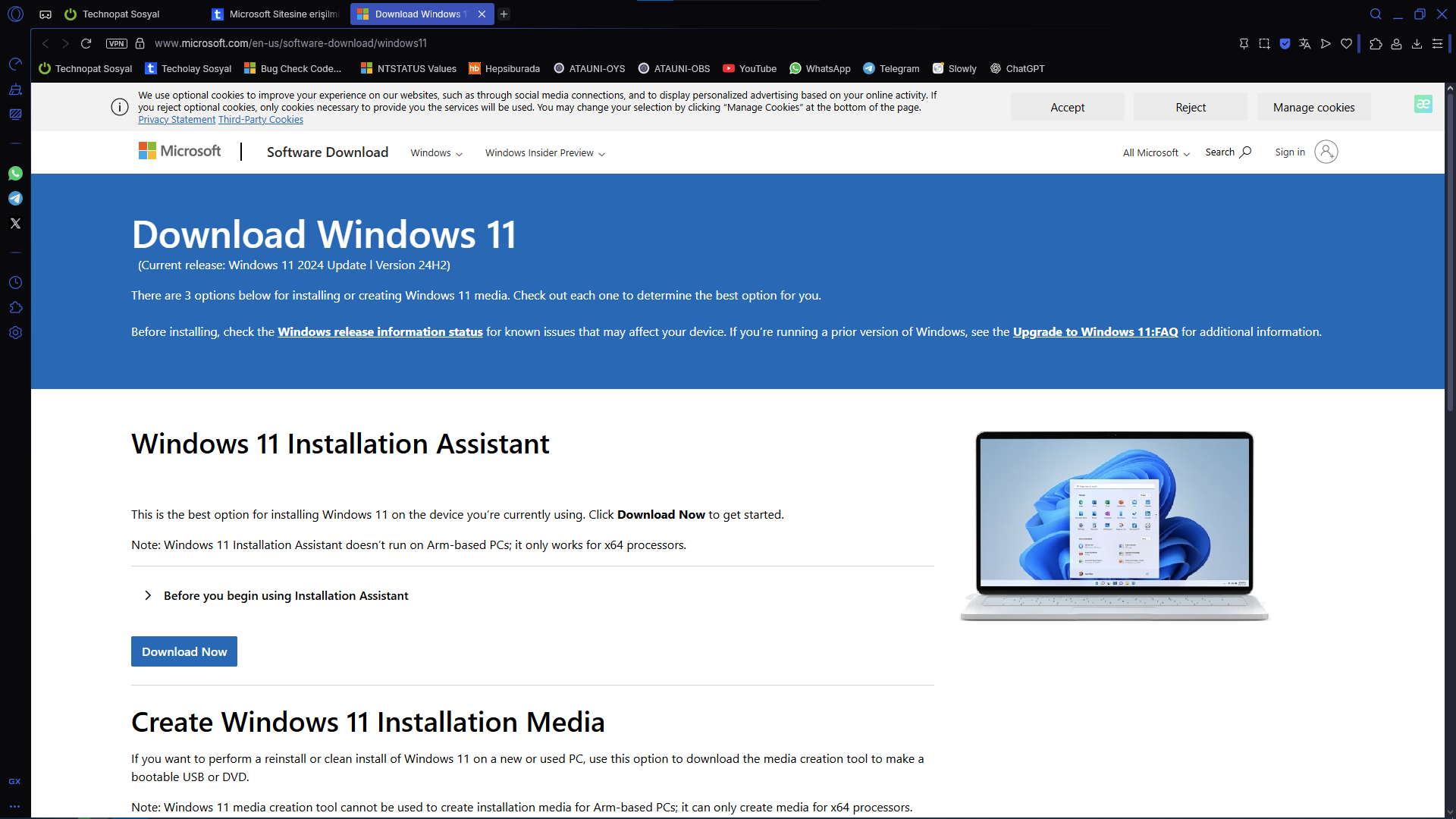Click the site security lock icon

point(140,44)
